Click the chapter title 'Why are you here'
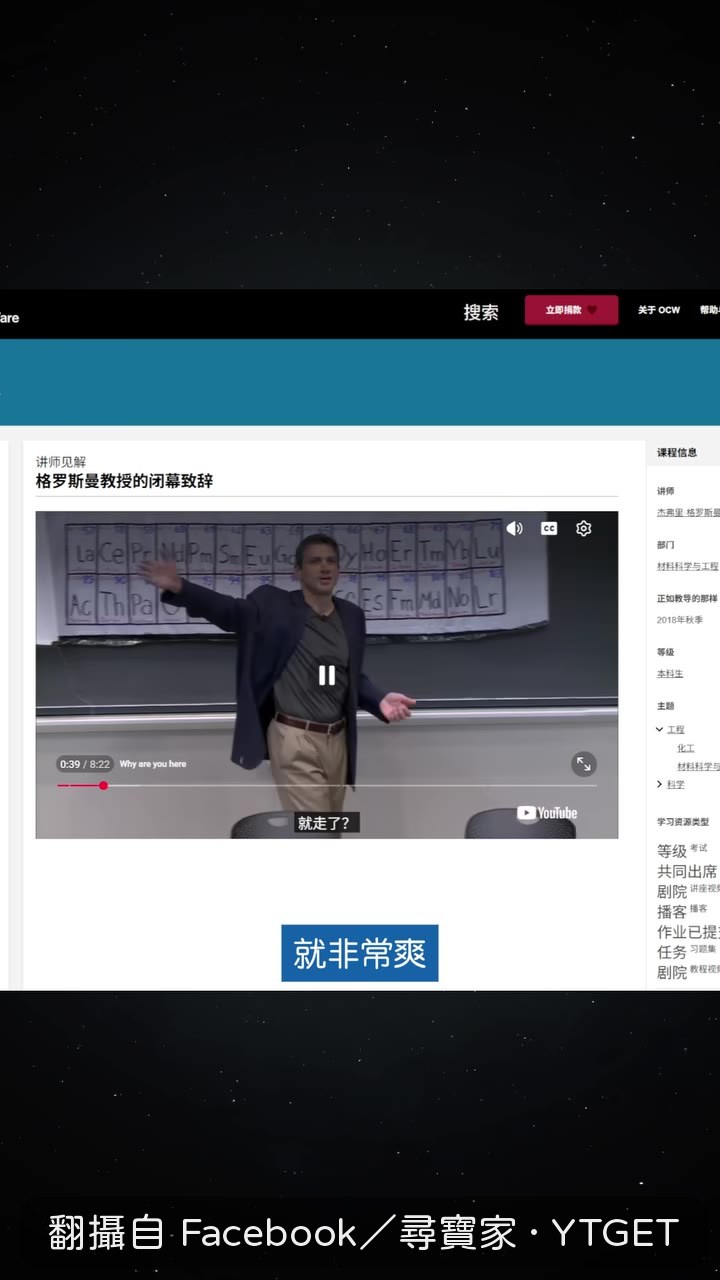The image size is (720, 1280). click(x=153, y=764)
